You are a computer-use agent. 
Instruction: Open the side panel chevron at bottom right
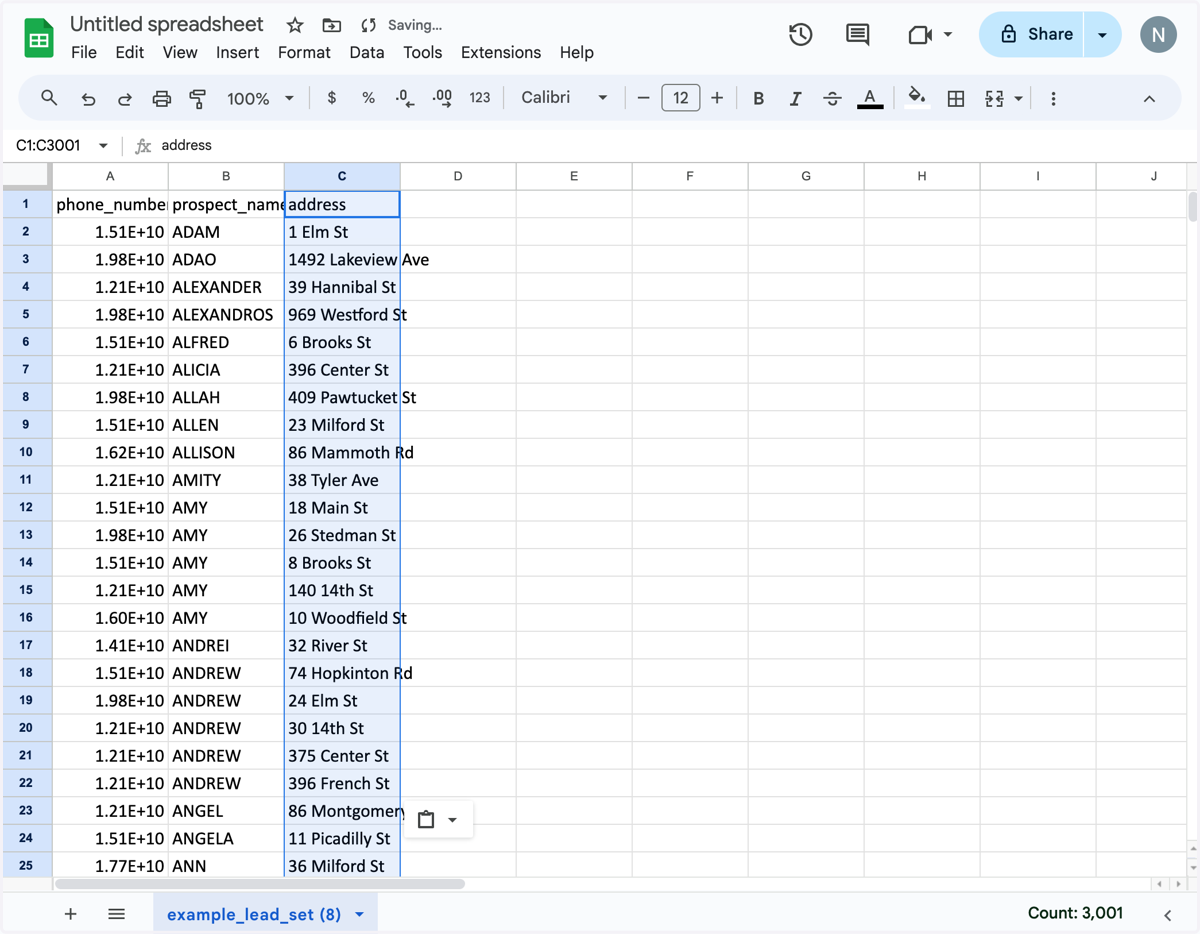click(x=1167, y=915)
